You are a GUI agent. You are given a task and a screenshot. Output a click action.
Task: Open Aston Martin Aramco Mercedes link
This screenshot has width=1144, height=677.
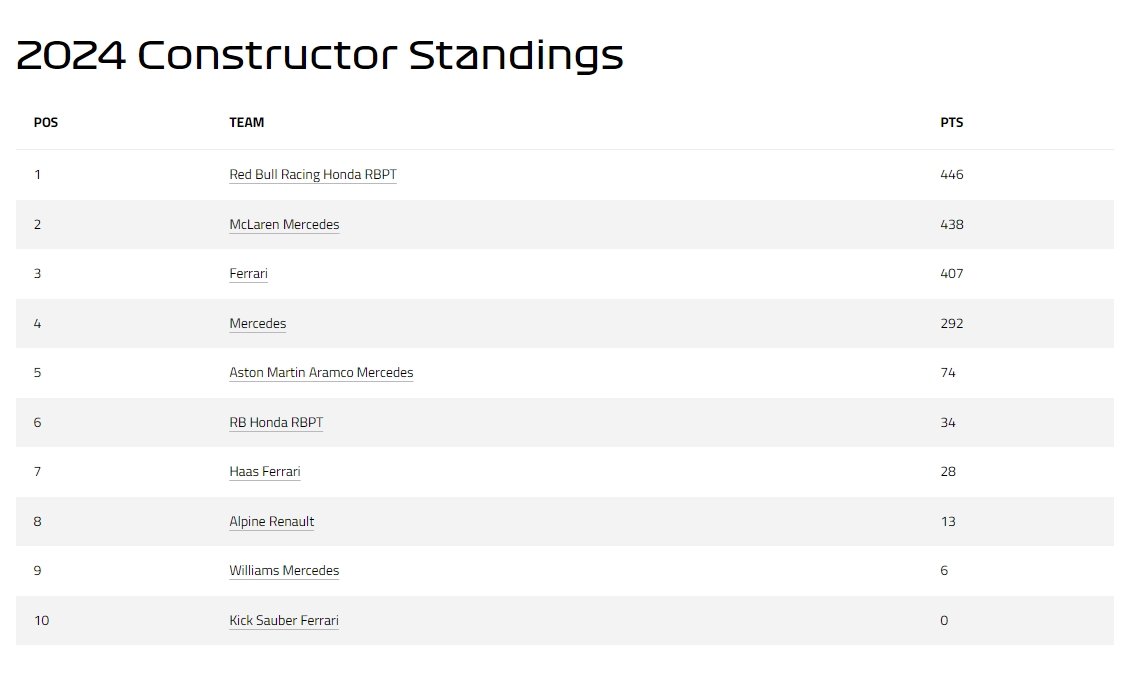pyautogui.click(x=321, y=373)
